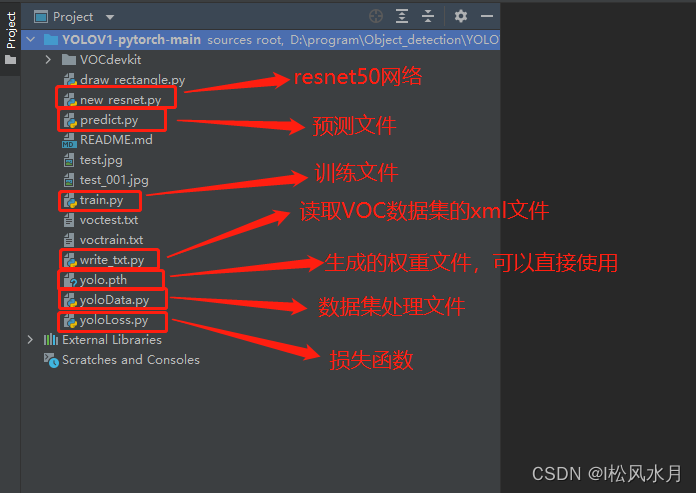
Task: Click the folder icon below Project sidebar tab
Action: tap(11, 60)
